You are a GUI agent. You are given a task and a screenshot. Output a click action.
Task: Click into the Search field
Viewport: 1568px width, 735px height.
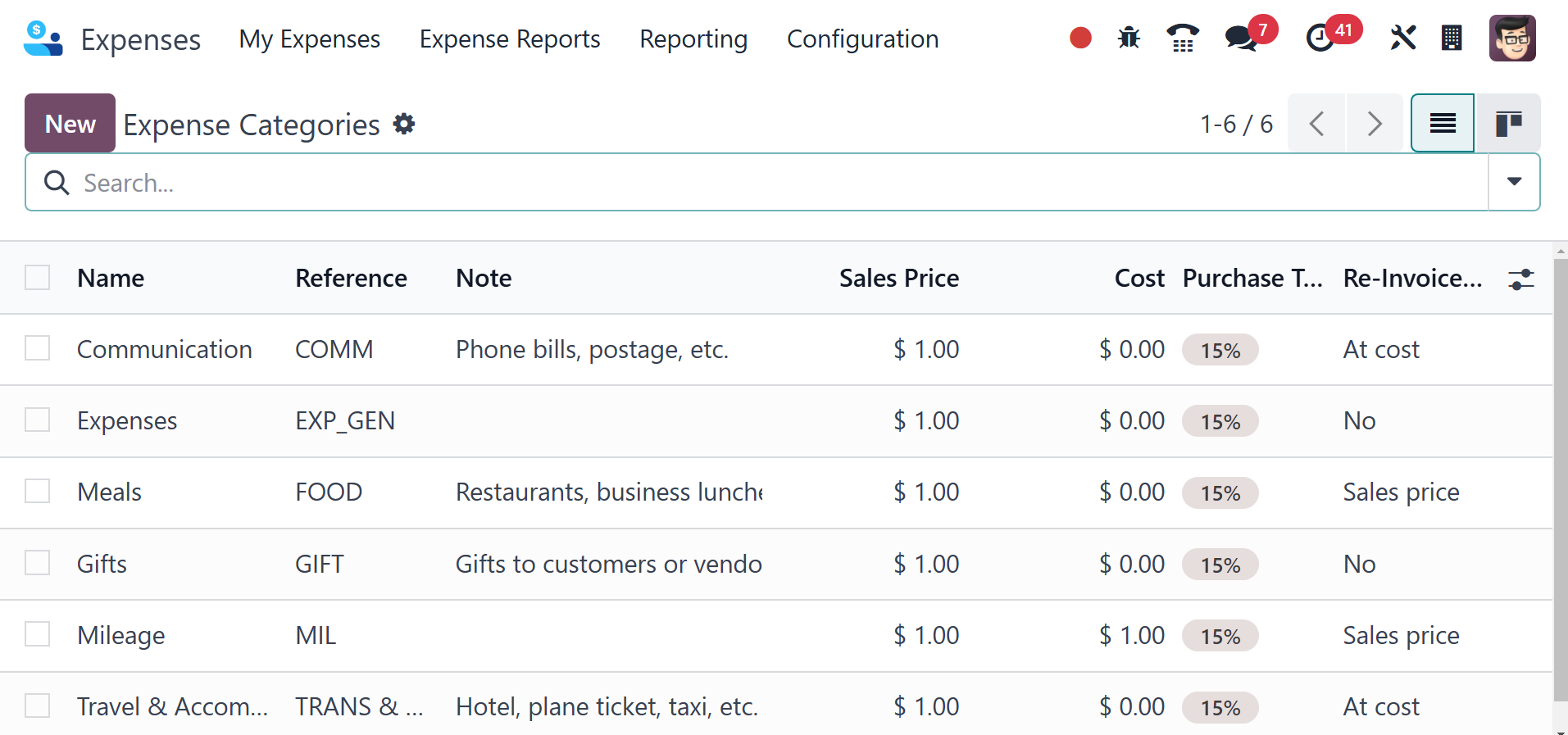(x=738, y=183)
